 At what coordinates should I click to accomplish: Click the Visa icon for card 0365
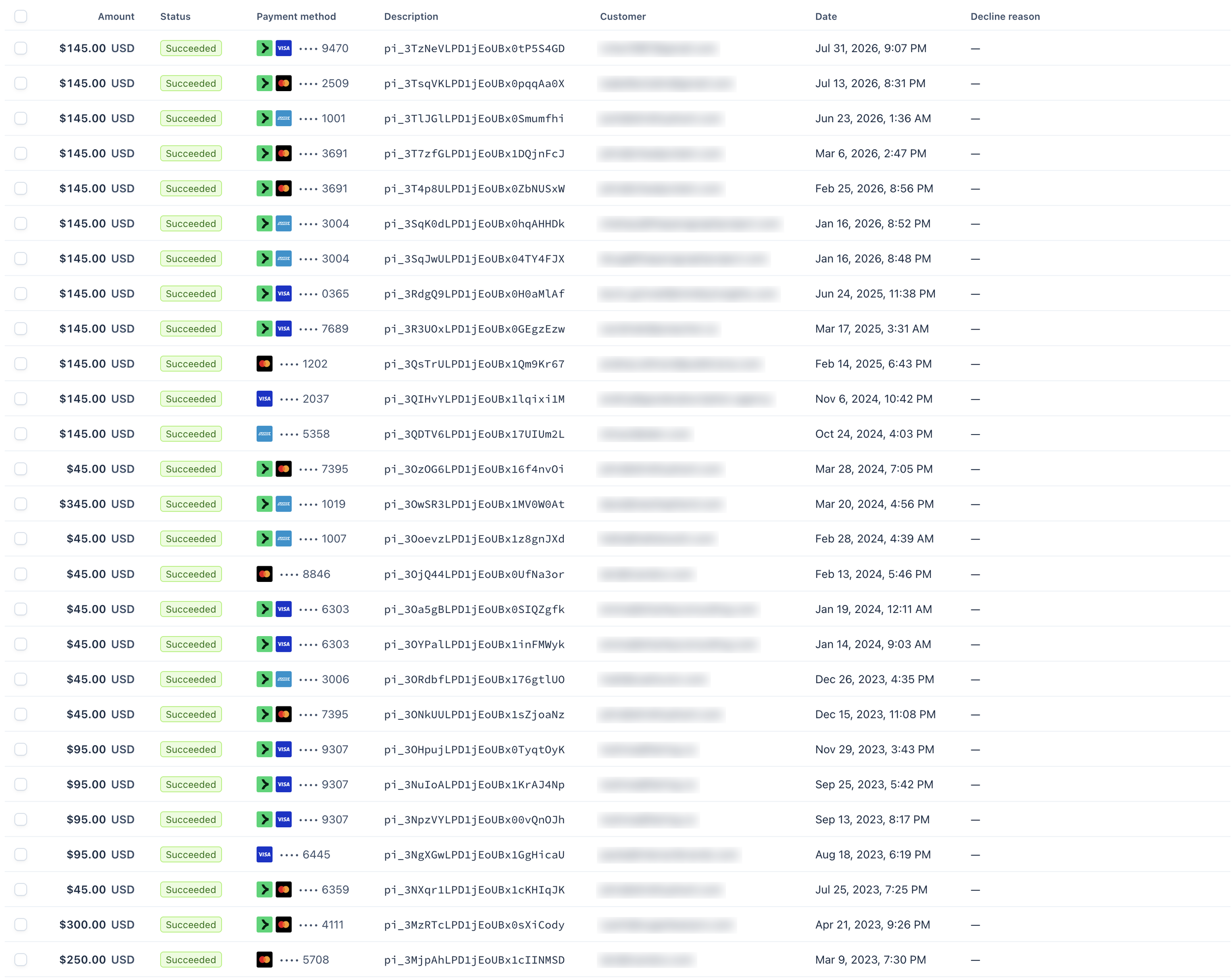coord(283,294)
